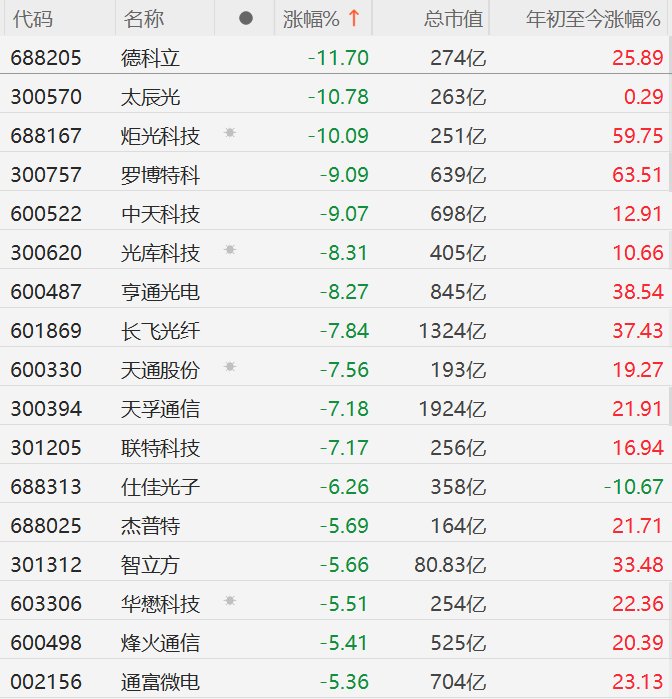Click the 0.29 year-to-date value
The height and width of the screenshot is (699, 672).
pyautogui.click(x=643, y=97)
